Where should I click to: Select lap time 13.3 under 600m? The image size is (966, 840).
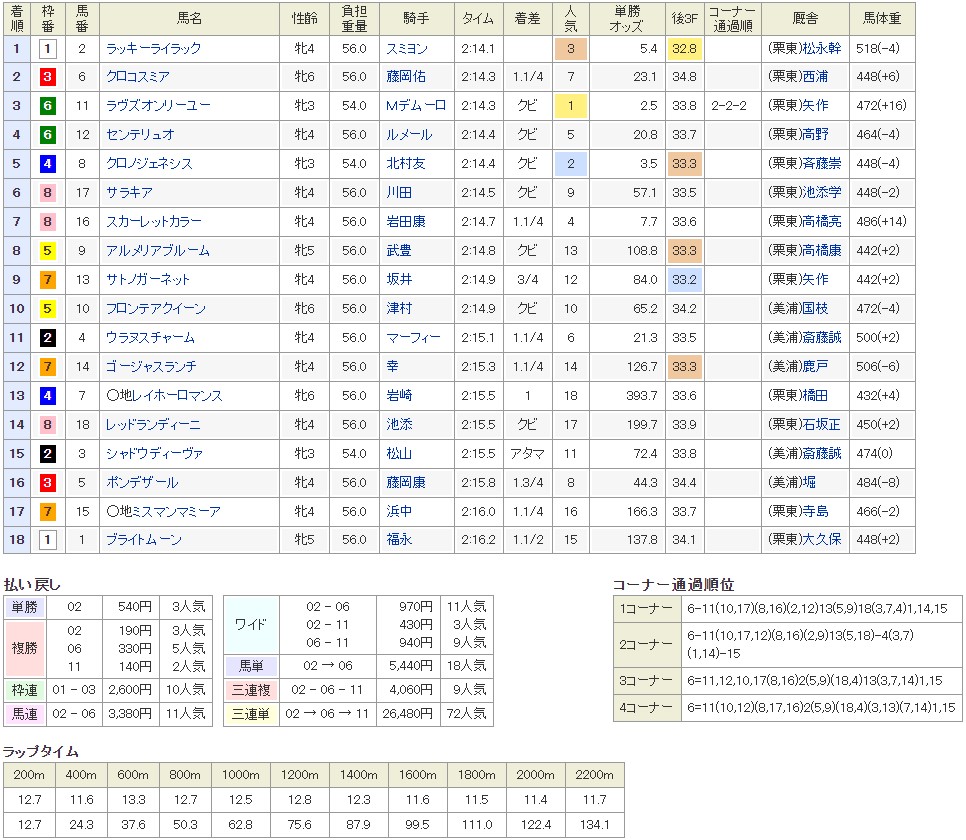coord(133,800)
